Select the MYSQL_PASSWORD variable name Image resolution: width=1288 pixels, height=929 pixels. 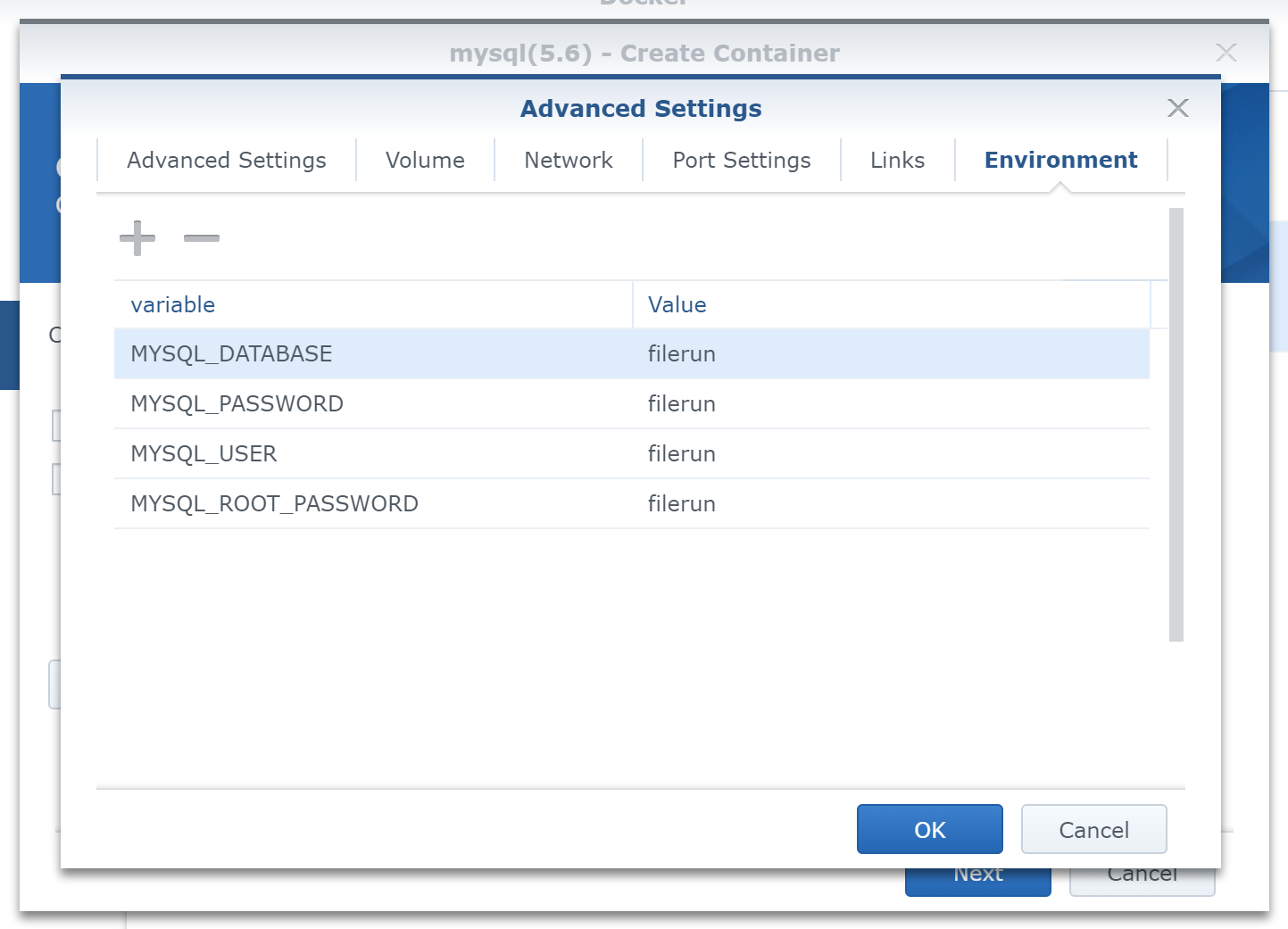tap(237, 404)
